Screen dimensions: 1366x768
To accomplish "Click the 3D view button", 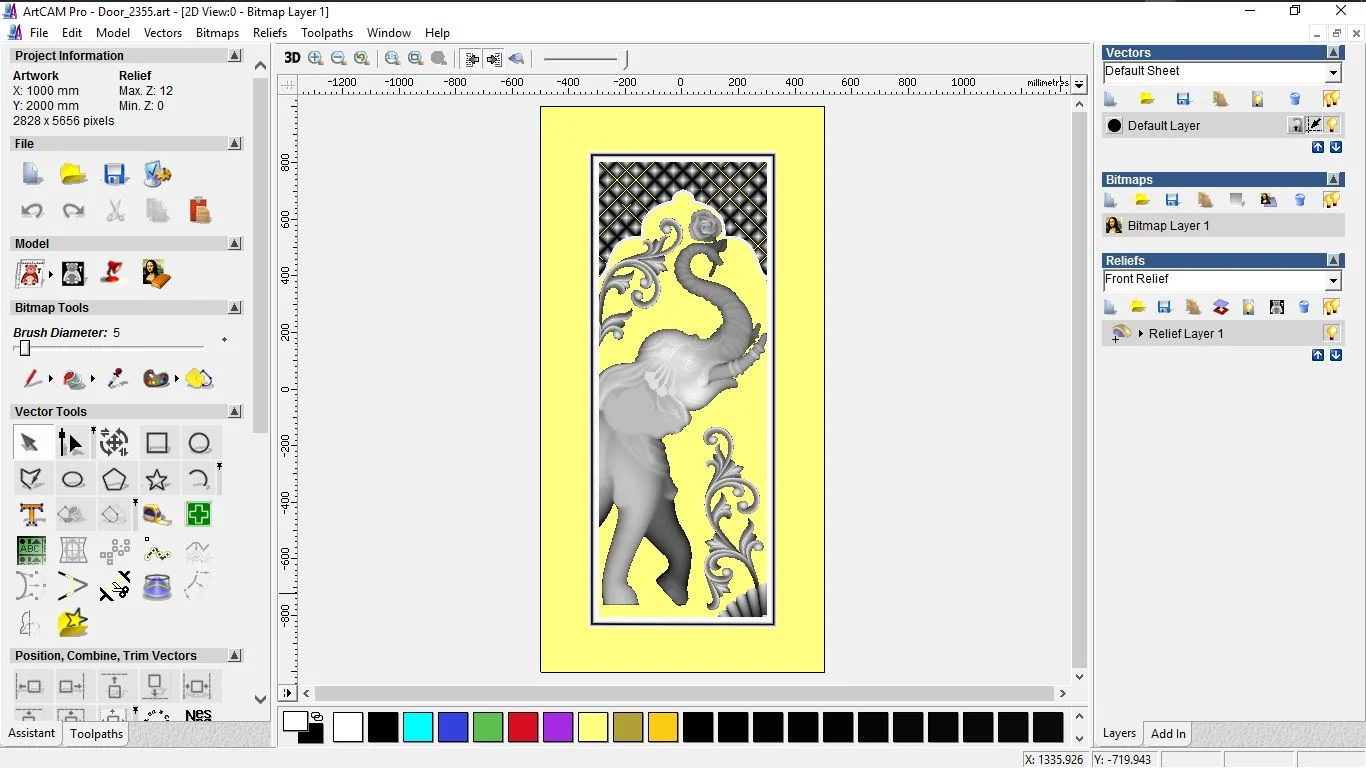I will [292, 58].
